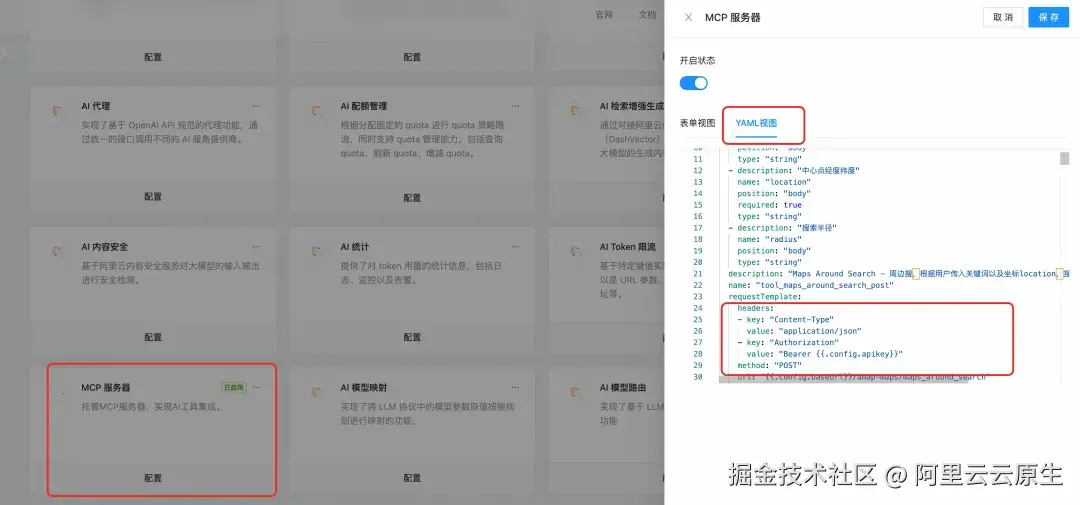This screenshot has height=505, width=1080.
Task: Click the key: "Authorization" line
Action: click(x=787, y=342)
